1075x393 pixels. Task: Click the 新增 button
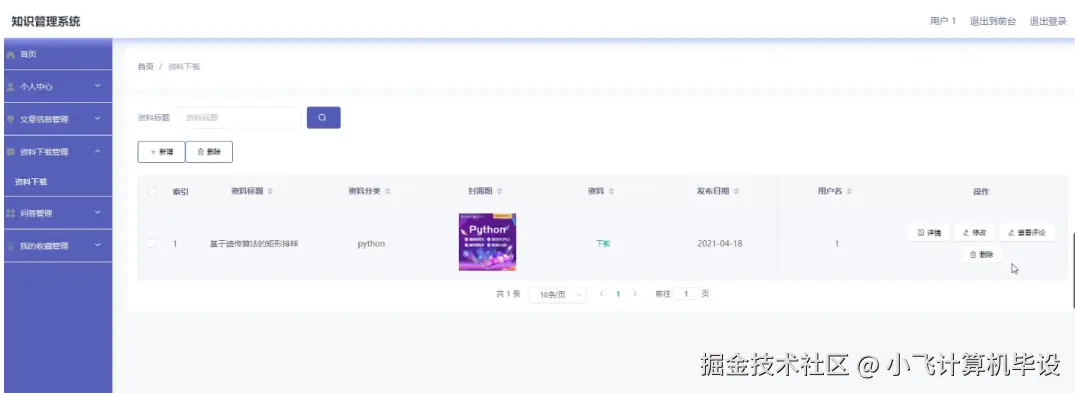click(161, 152)
